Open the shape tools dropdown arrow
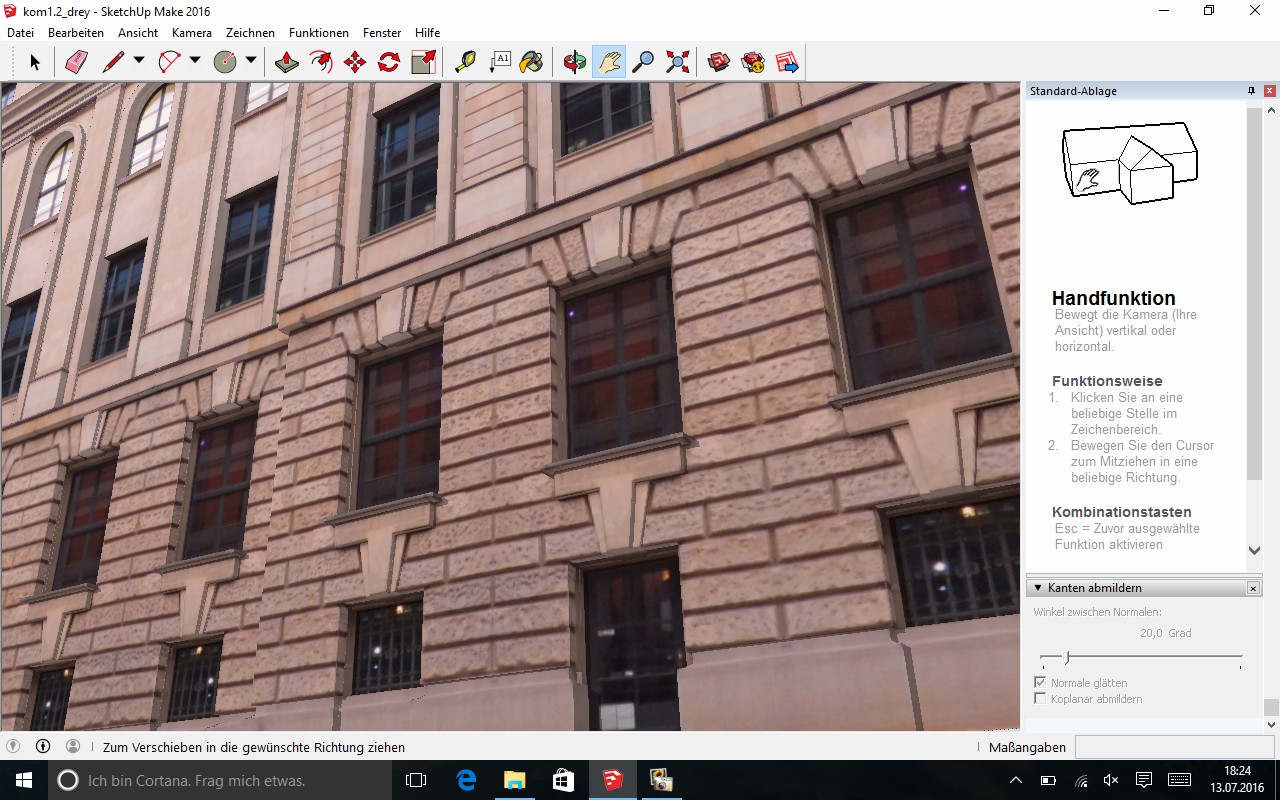 251,61
